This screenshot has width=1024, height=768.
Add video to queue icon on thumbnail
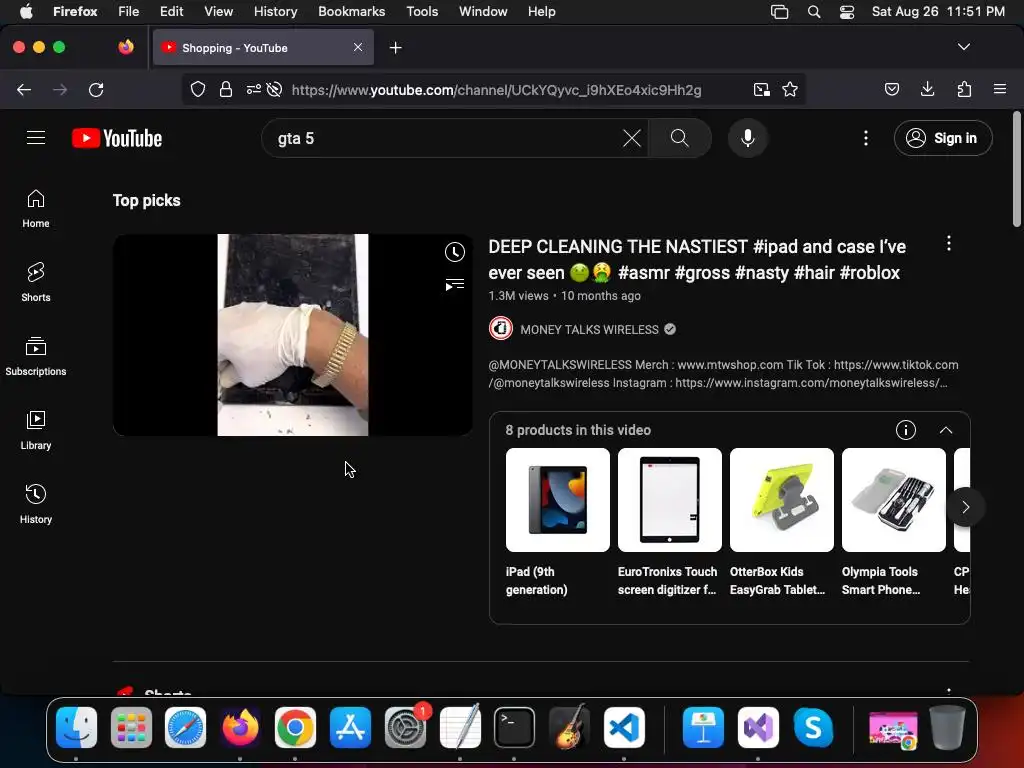point(455,284)
